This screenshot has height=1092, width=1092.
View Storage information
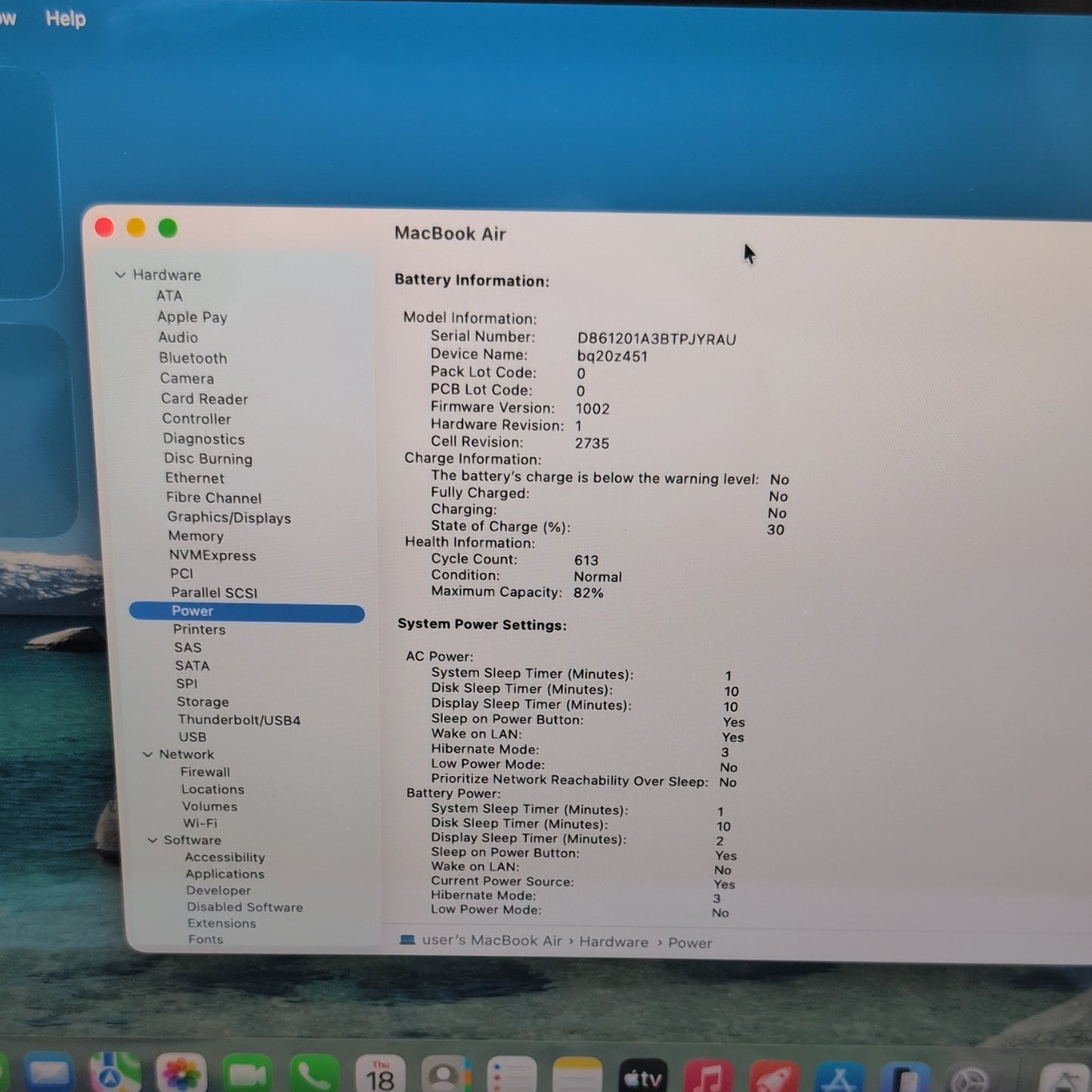203,702
